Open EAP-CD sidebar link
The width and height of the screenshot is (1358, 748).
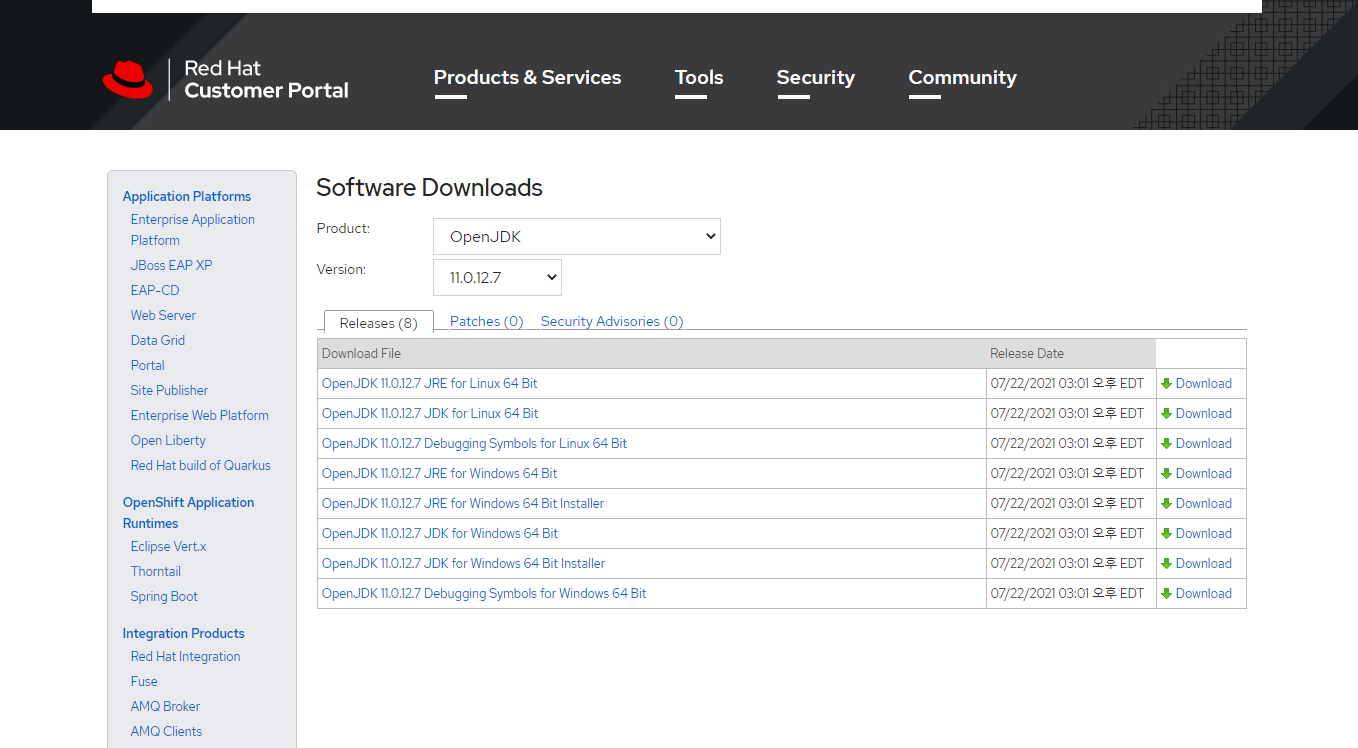pos(155,291)
